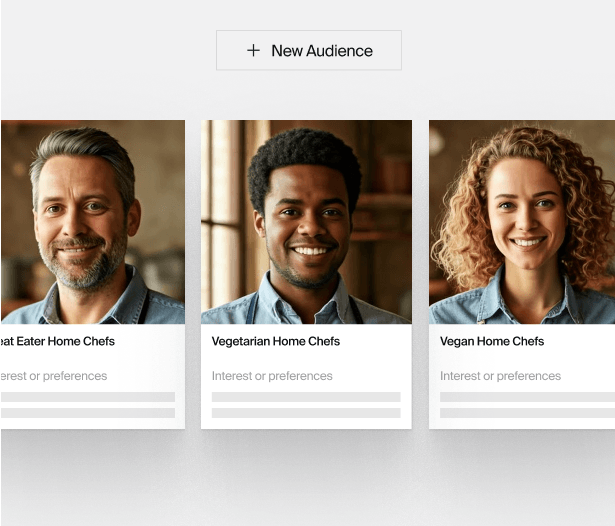Open the Vegan Home Chefs portrait
Screen dimensions: 615x526
point(522,222)
